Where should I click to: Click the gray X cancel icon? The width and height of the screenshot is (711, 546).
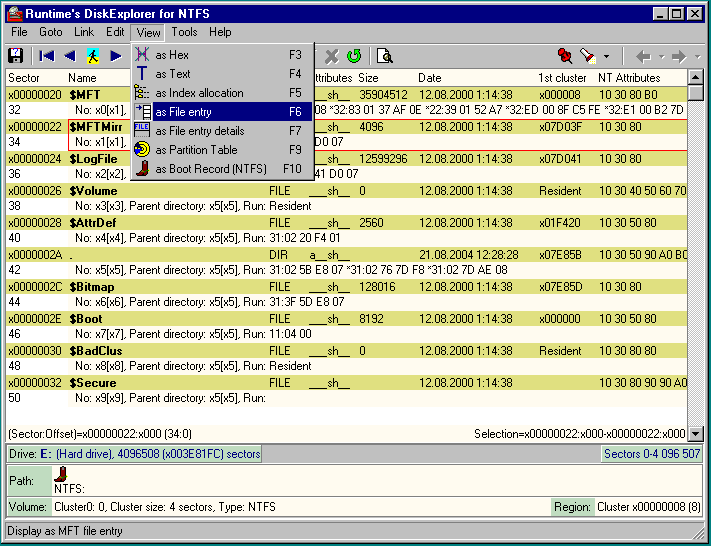click(332, 56)
